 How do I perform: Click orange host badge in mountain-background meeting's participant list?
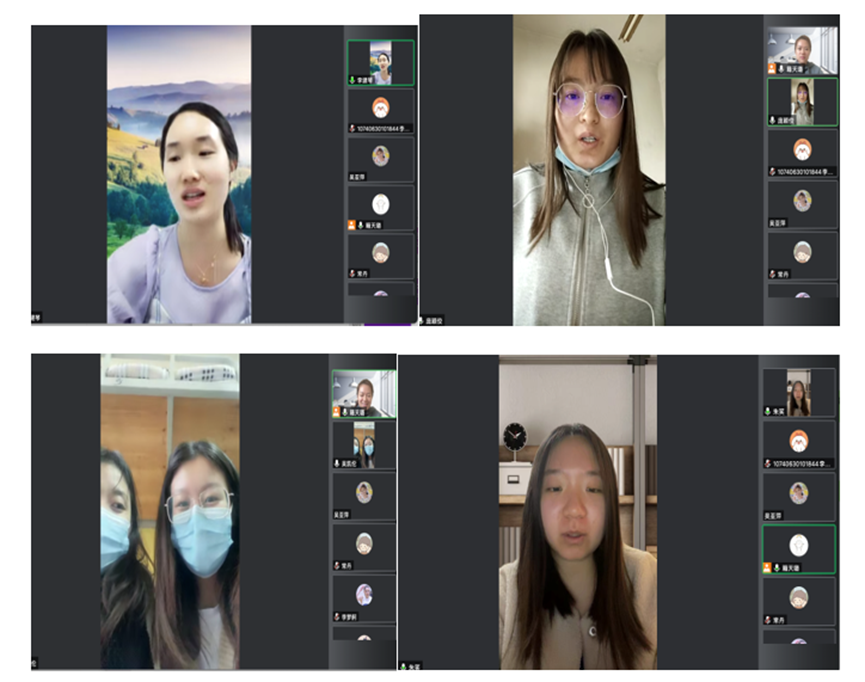tap(352, 226)
